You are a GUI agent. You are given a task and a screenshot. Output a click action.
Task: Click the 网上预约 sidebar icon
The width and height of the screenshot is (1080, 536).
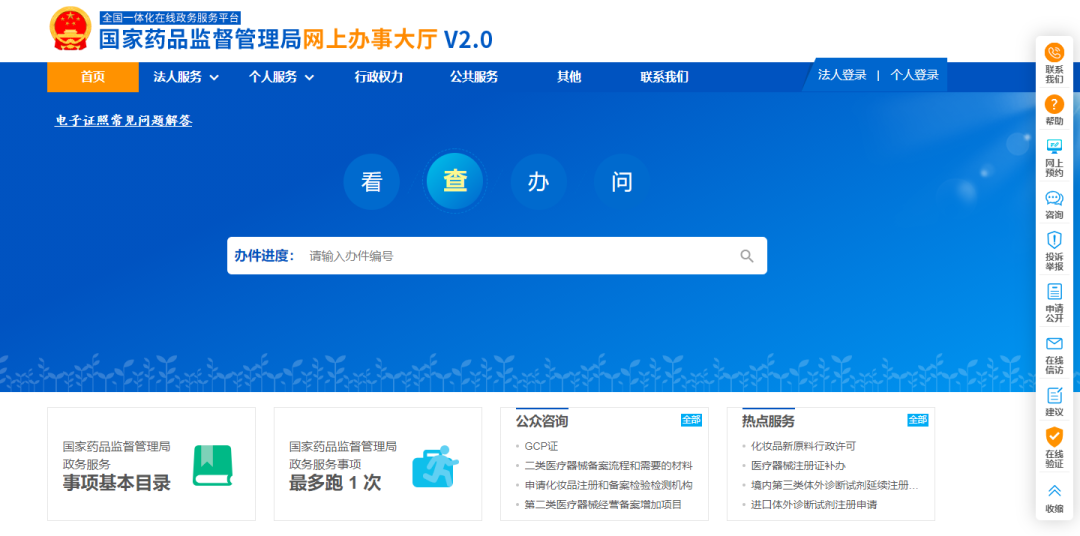coord(1054,147)
